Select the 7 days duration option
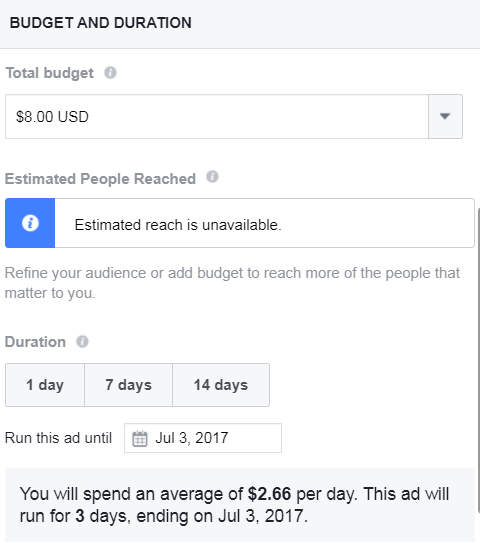The image size is (480, 543). [x=128, y=385]
